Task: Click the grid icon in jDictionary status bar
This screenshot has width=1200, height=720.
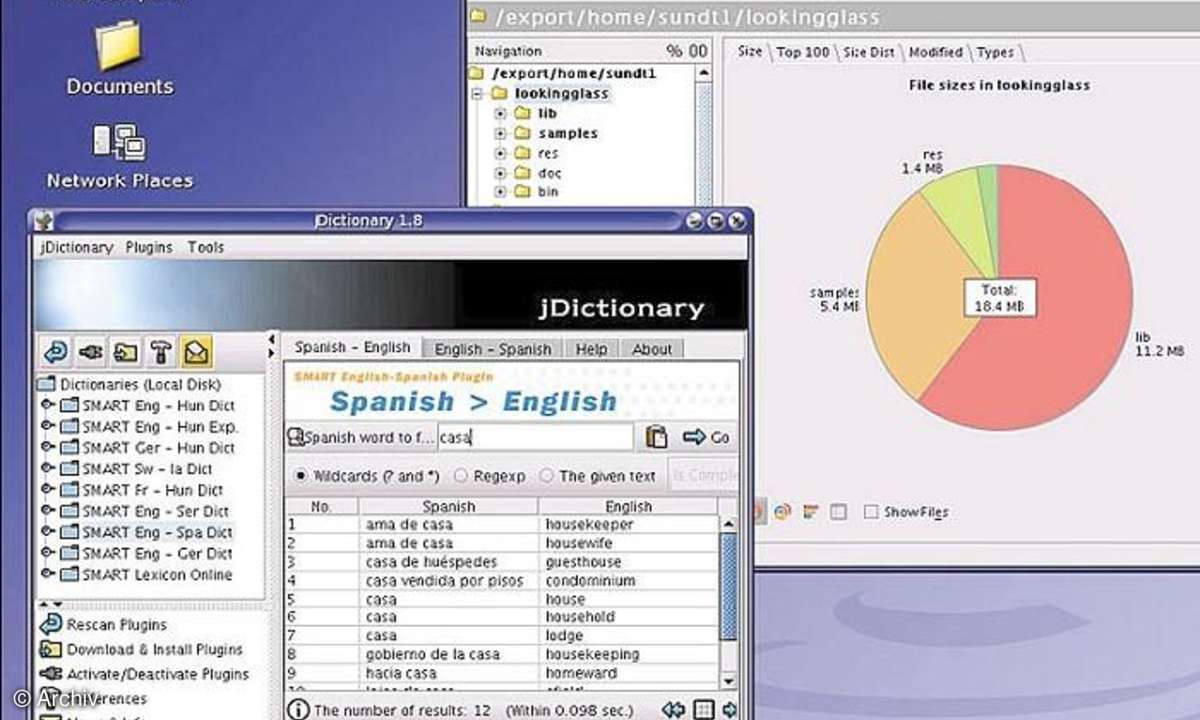Action: [704, 709]
